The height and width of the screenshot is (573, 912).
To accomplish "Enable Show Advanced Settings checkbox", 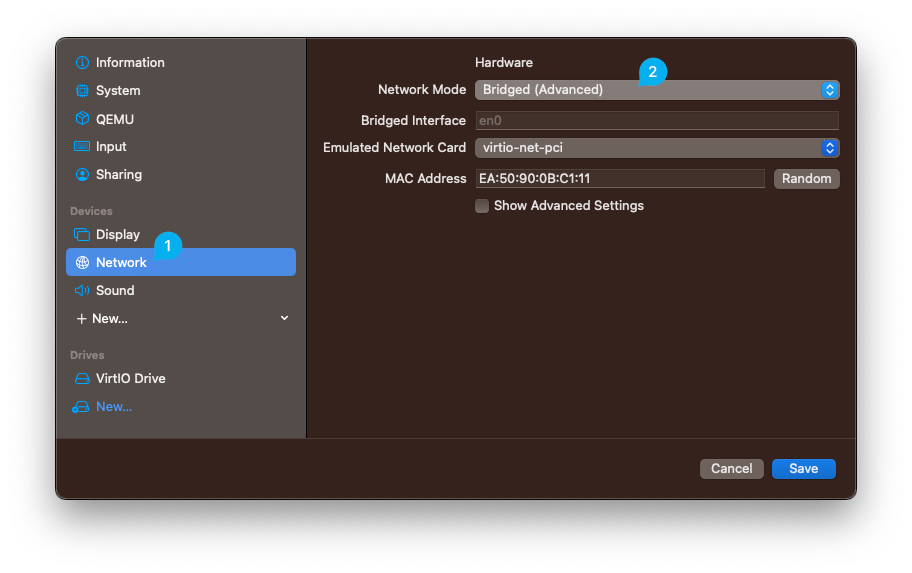I will click(x=482, y=206).
